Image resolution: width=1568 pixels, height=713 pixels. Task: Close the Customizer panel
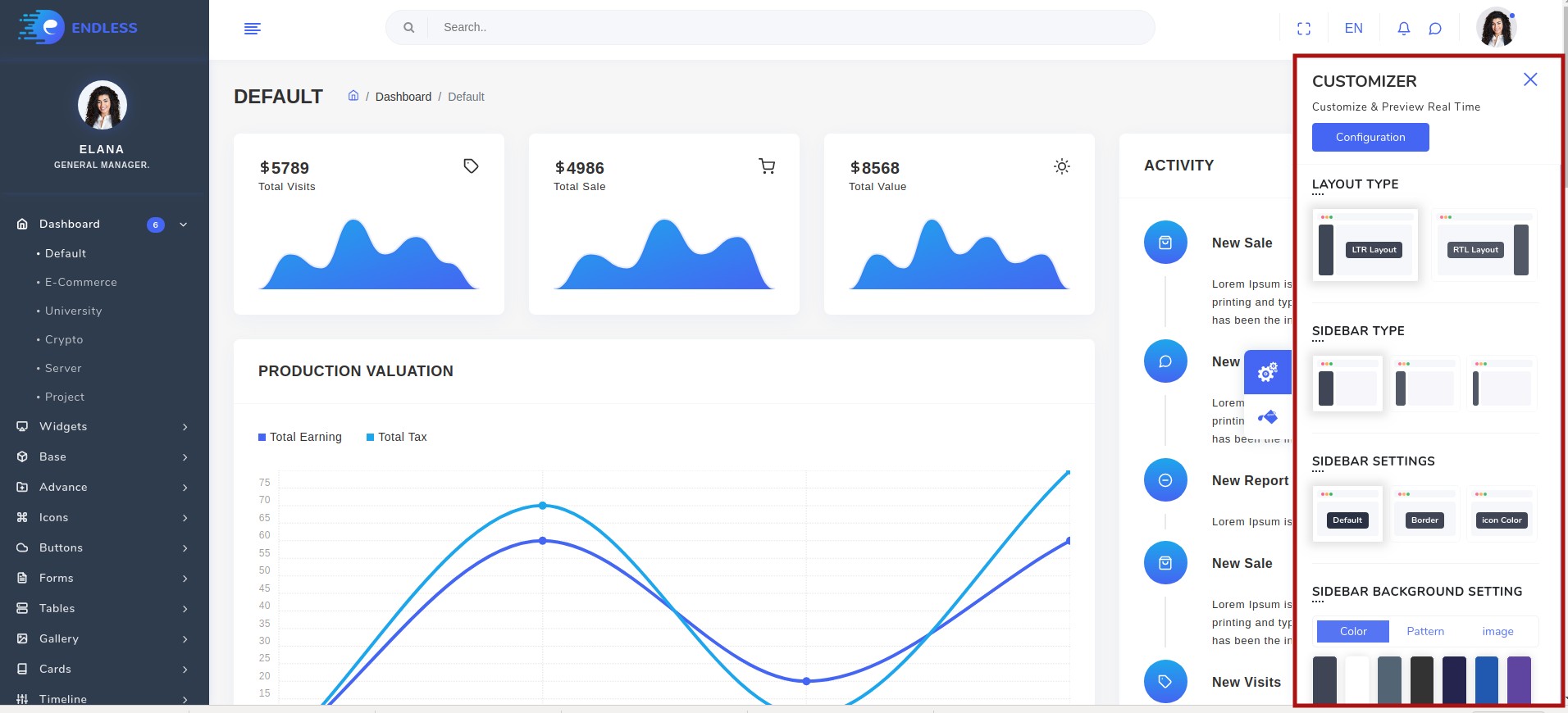pyautogui.click(x=1530, y=79)
